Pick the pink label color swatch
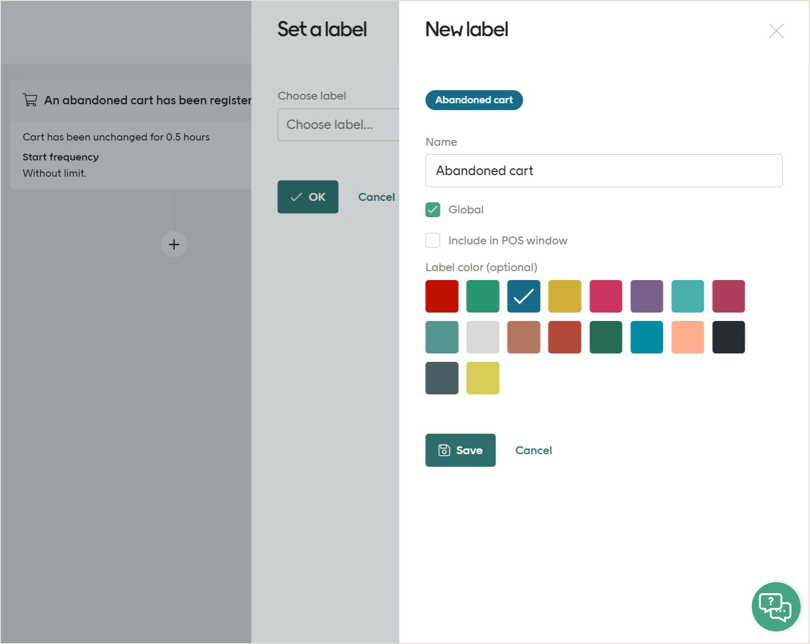This screenshot has height=644, width=810. [x=605, y=296]
